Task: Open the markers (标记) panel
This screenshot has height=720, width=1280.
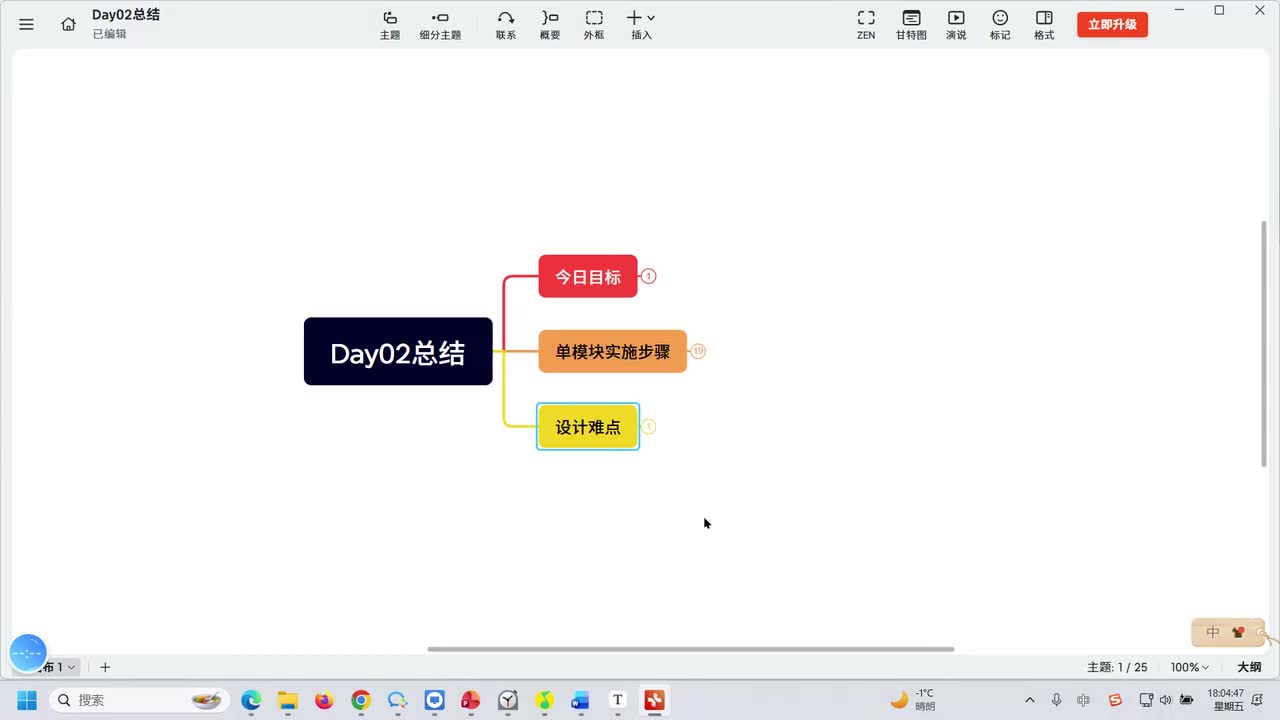Action: [1000, 25]
